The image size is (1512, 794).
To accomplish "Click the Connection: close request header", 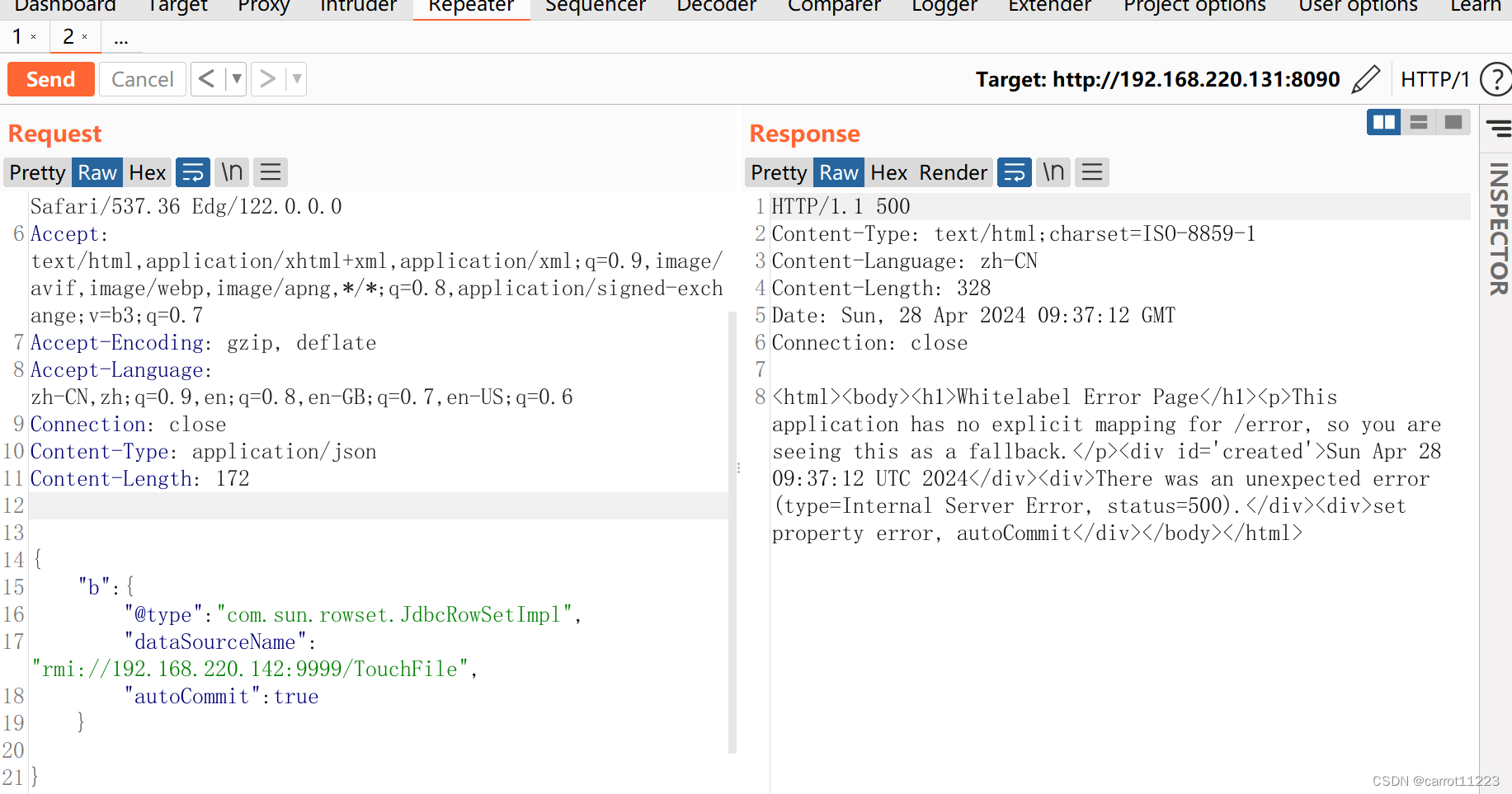I will tap(129, 425).
